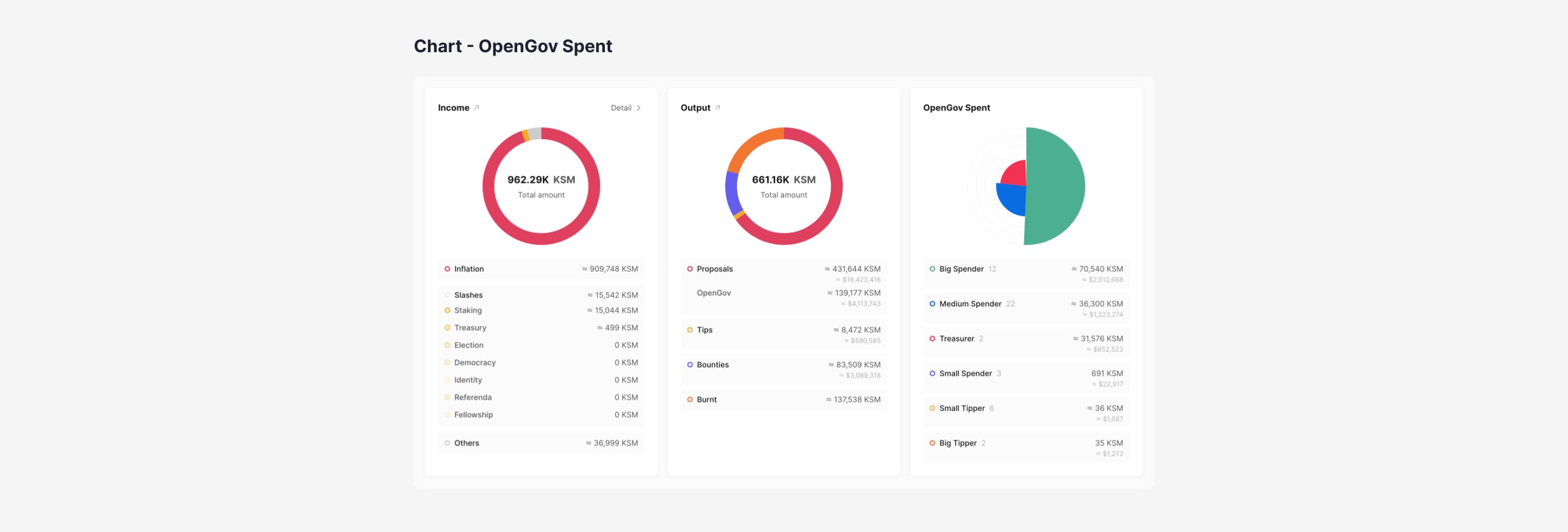Click the Small Tipper legend dot
Screen dimensions: 1568x532
point(932,409)
